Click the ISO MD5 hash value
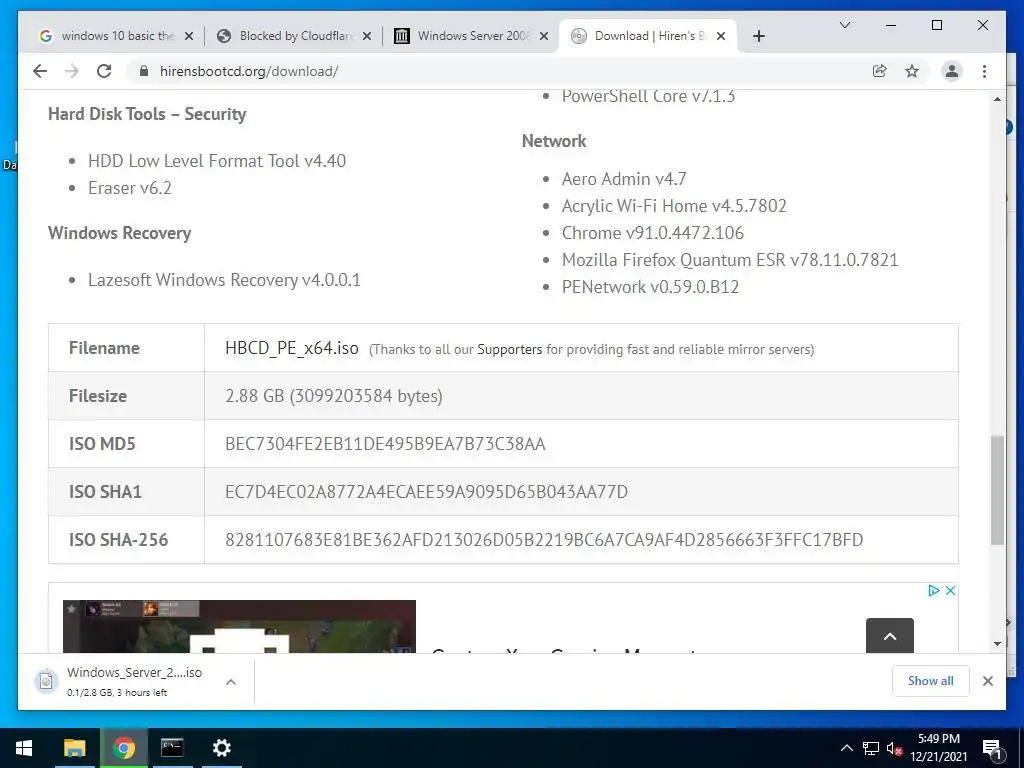This screenshot has width=1024, height=768. coord(385,444)
